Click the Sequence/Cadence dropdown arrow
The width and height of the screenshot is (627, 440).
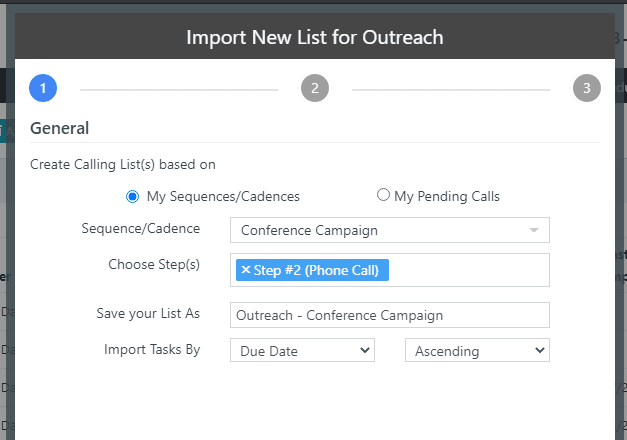tap(534, 230)
